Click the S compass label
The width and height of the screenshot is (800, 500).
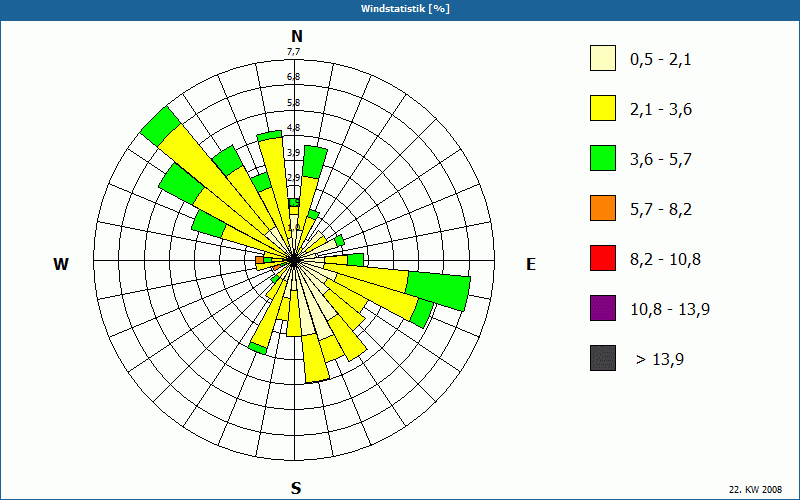pos(296,488)
